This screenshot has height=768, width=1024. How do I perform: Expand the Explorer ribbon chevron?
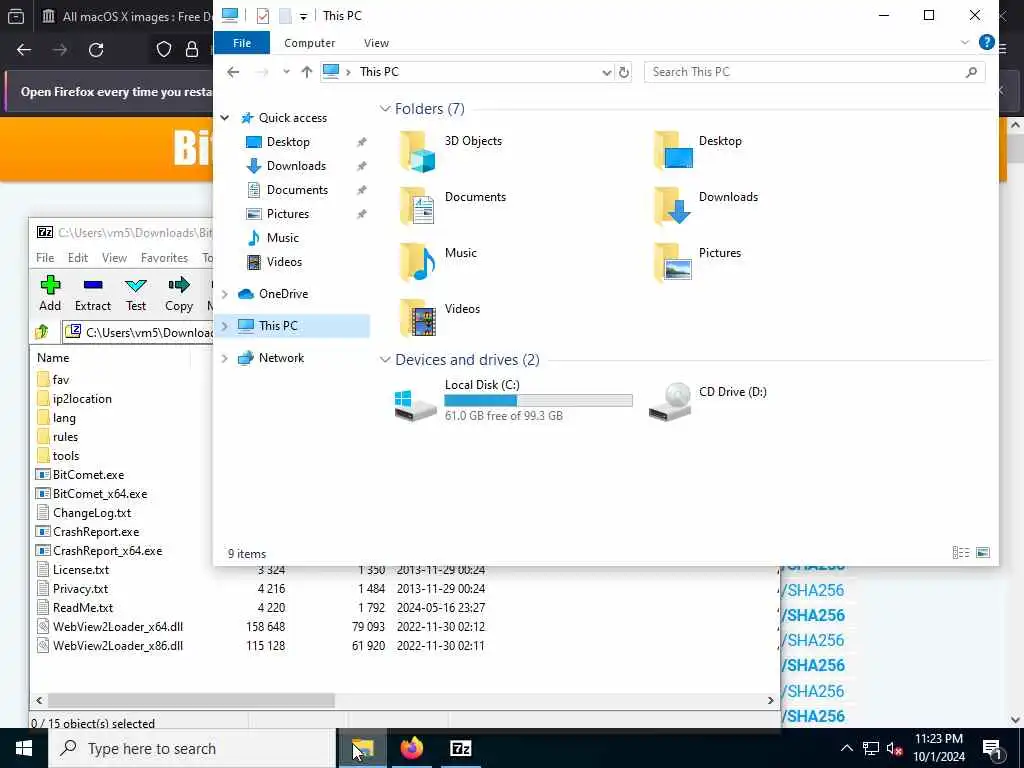pos(965,42)
